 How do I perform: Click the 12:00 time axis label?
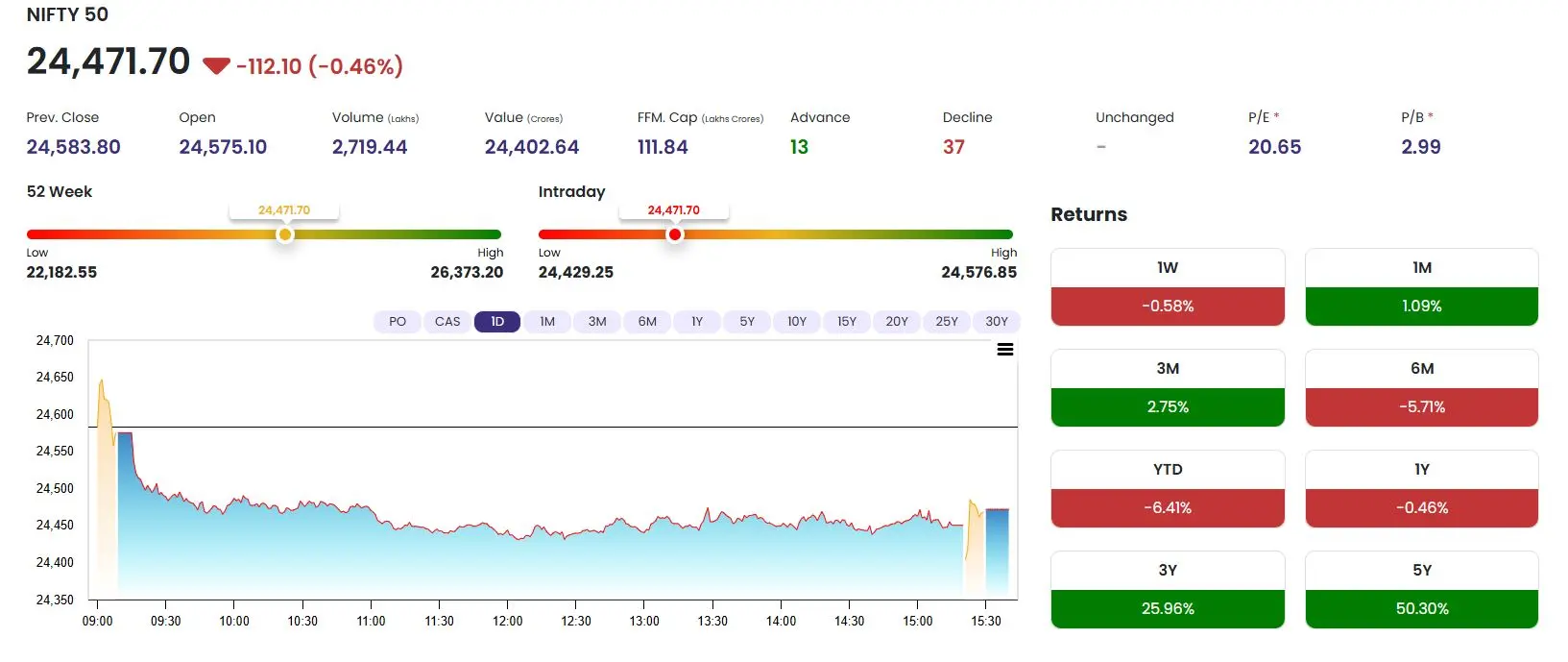click(x=507, y=622)
